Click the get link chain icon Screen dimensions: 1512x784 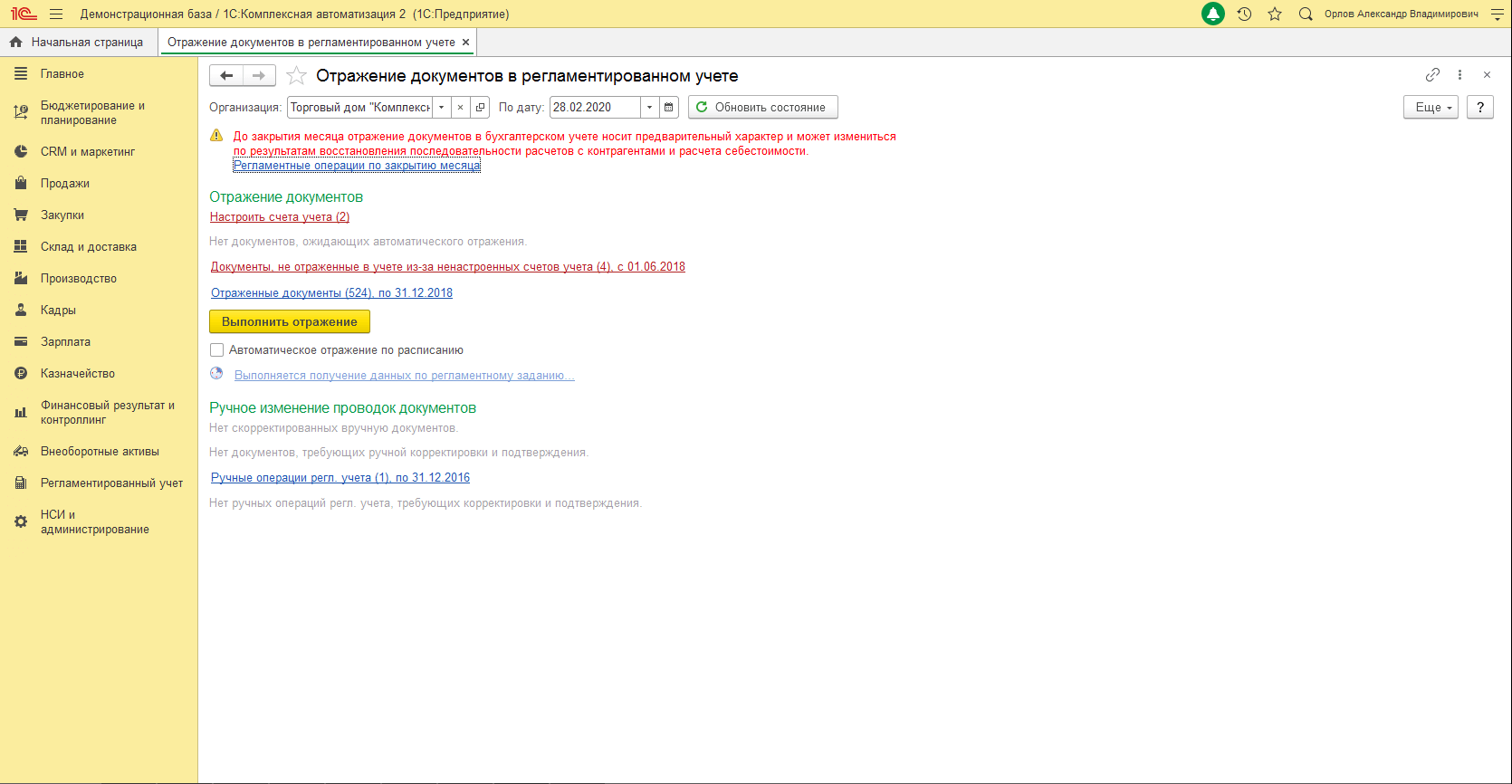pos(1432,75)
